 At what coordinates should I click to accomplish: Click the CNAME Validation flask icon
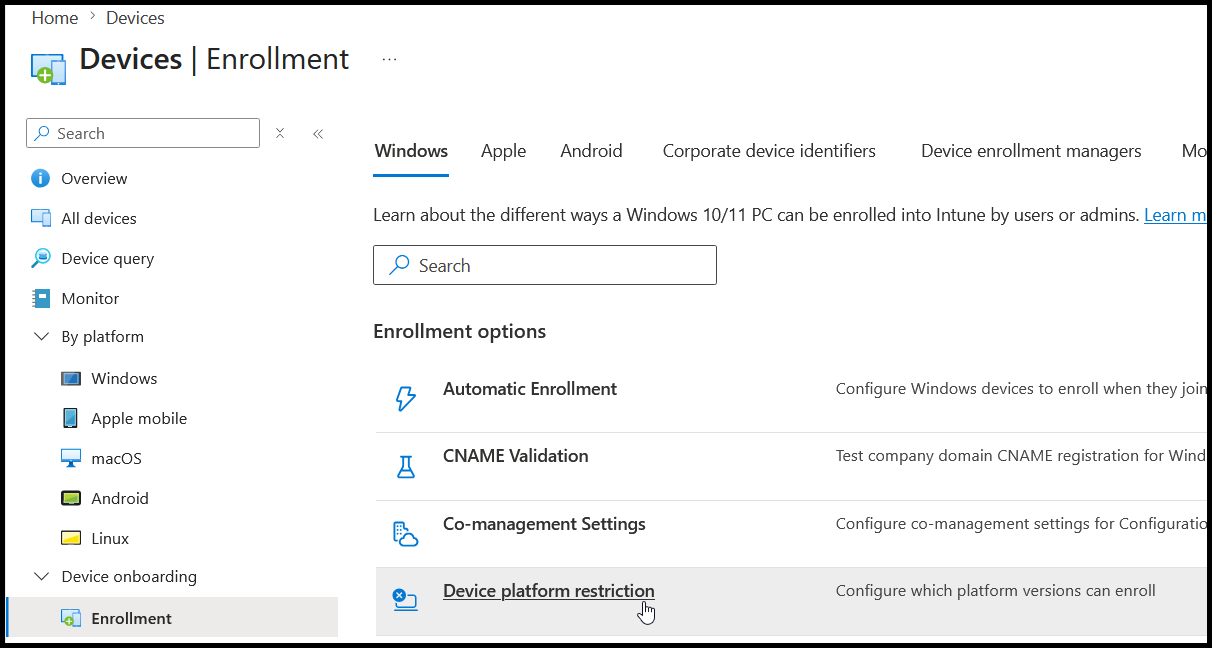tap(405, 466)
